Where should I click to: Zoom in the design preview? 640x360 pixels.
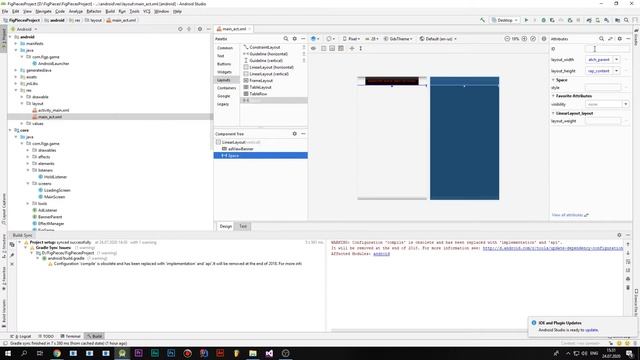524,39
